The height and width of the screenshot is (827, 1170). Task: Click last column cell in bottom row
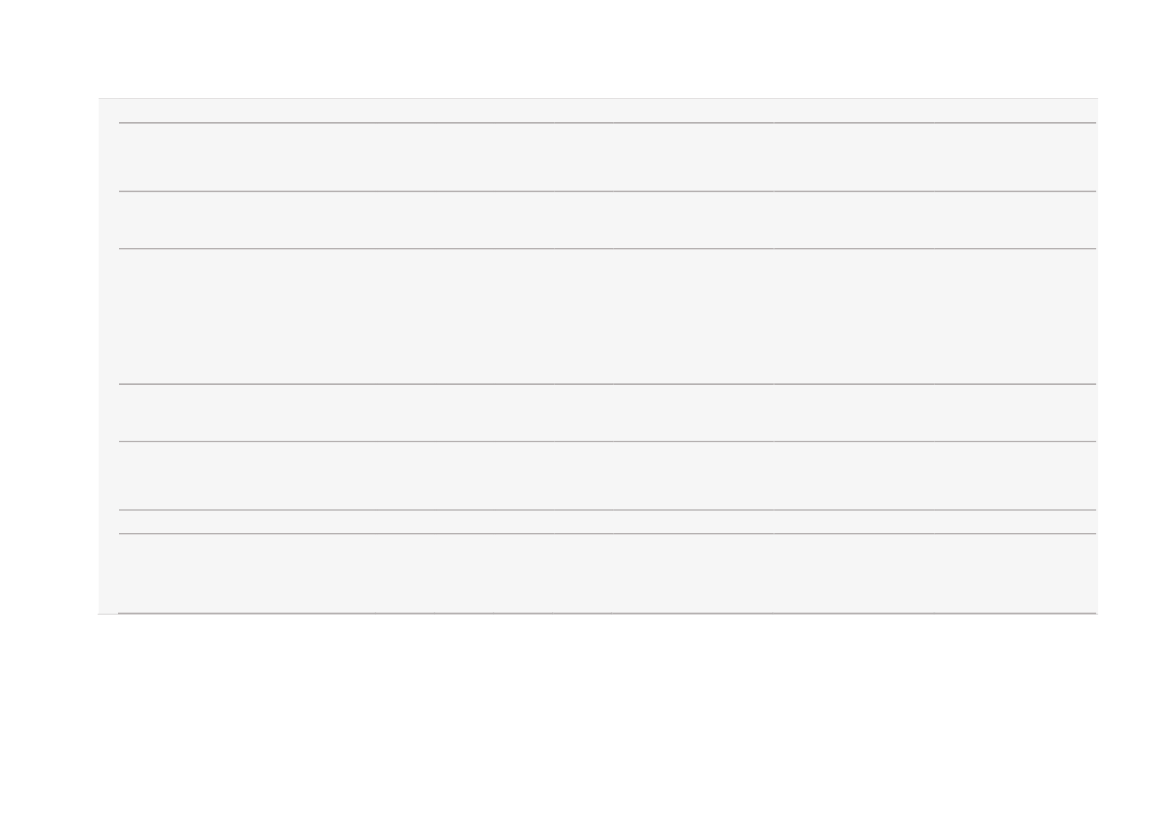coord(1015,573)
